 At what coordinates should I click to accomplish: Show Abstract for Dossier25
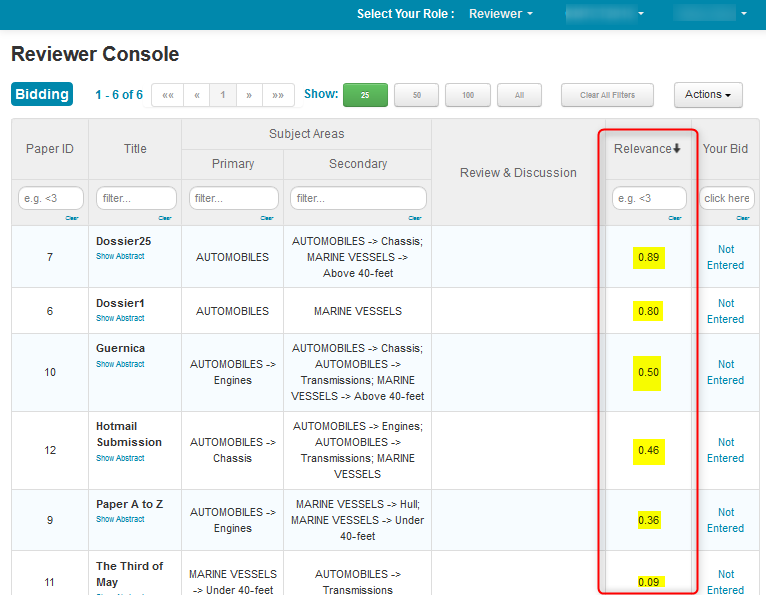pos(120,257)
